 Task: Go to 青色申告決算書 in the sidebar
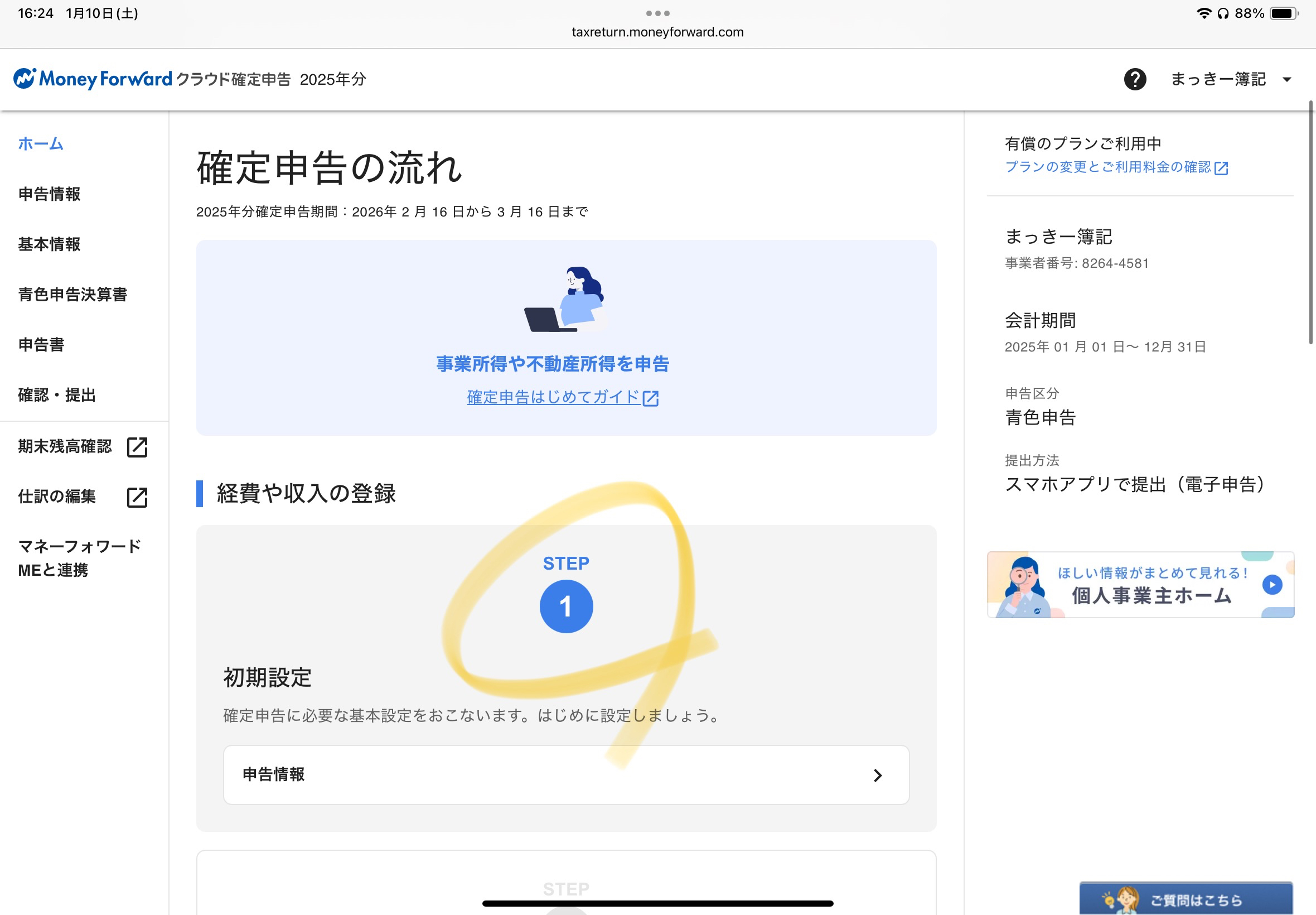pyautogui.click(x=72, y=294)
